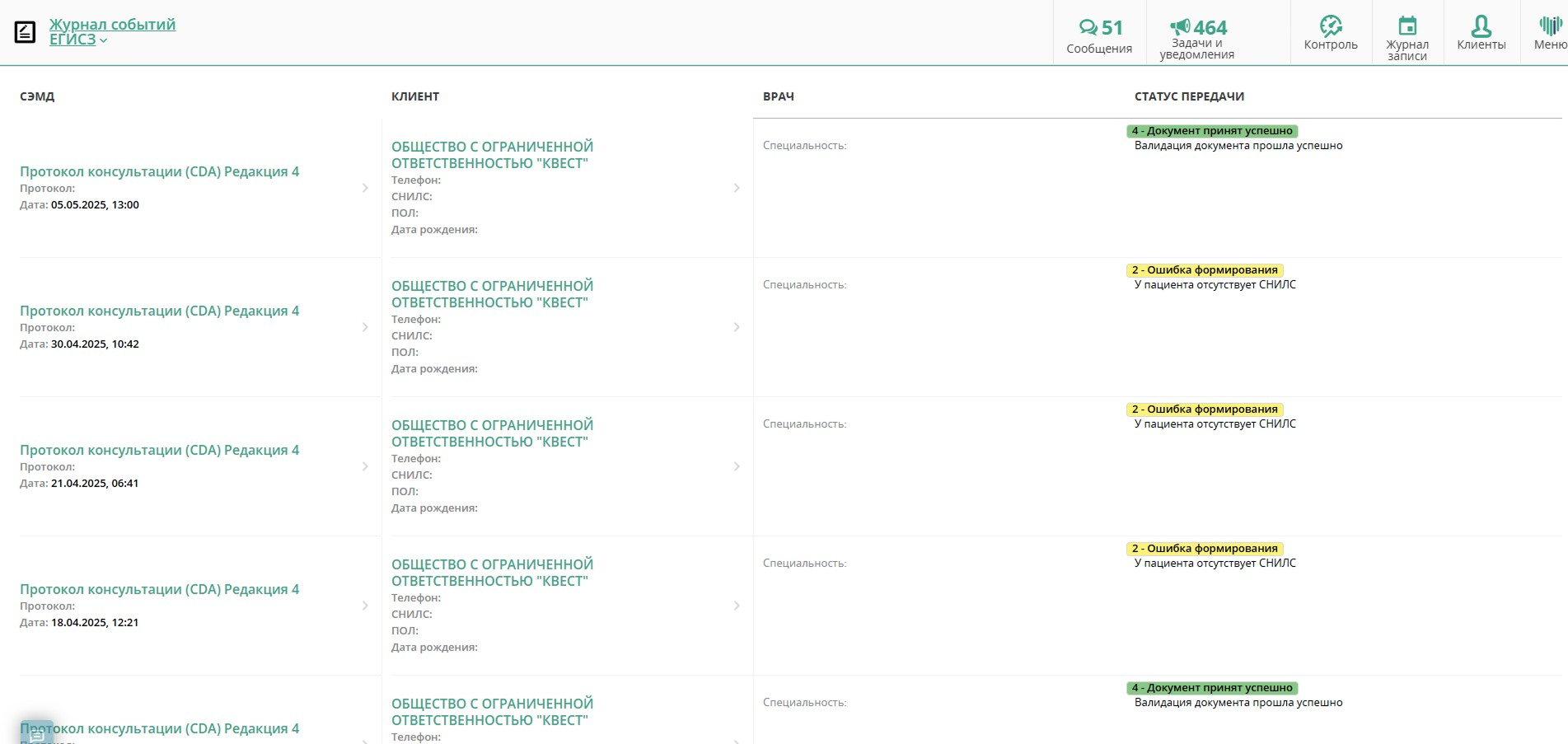Click 'У пациента отсутствует СНИЛС' in the 21.04.2025 row

(x=1215, y=424)
